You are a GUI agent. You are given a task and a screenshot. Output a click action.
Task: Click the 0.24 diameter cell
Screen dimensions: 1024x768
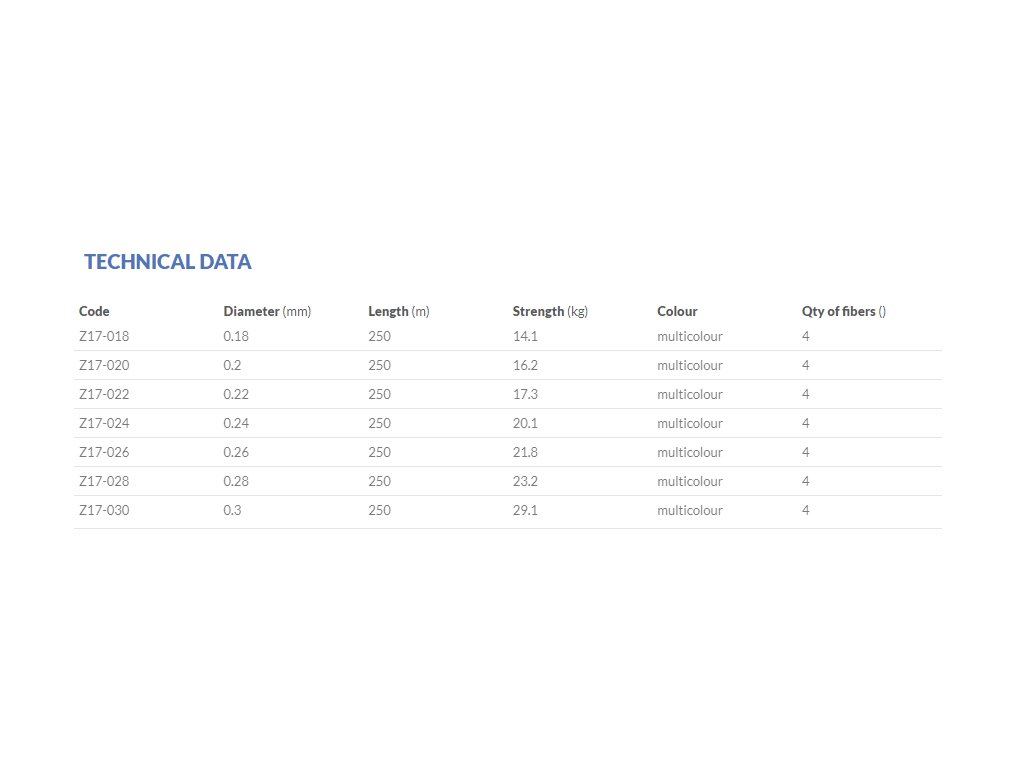click(x=235, y=423)
